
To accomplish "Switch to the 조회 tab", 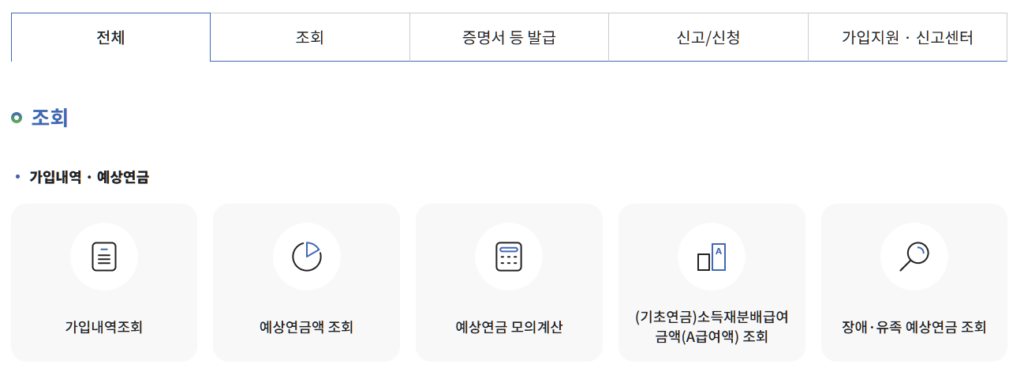I will click(310, 37).
